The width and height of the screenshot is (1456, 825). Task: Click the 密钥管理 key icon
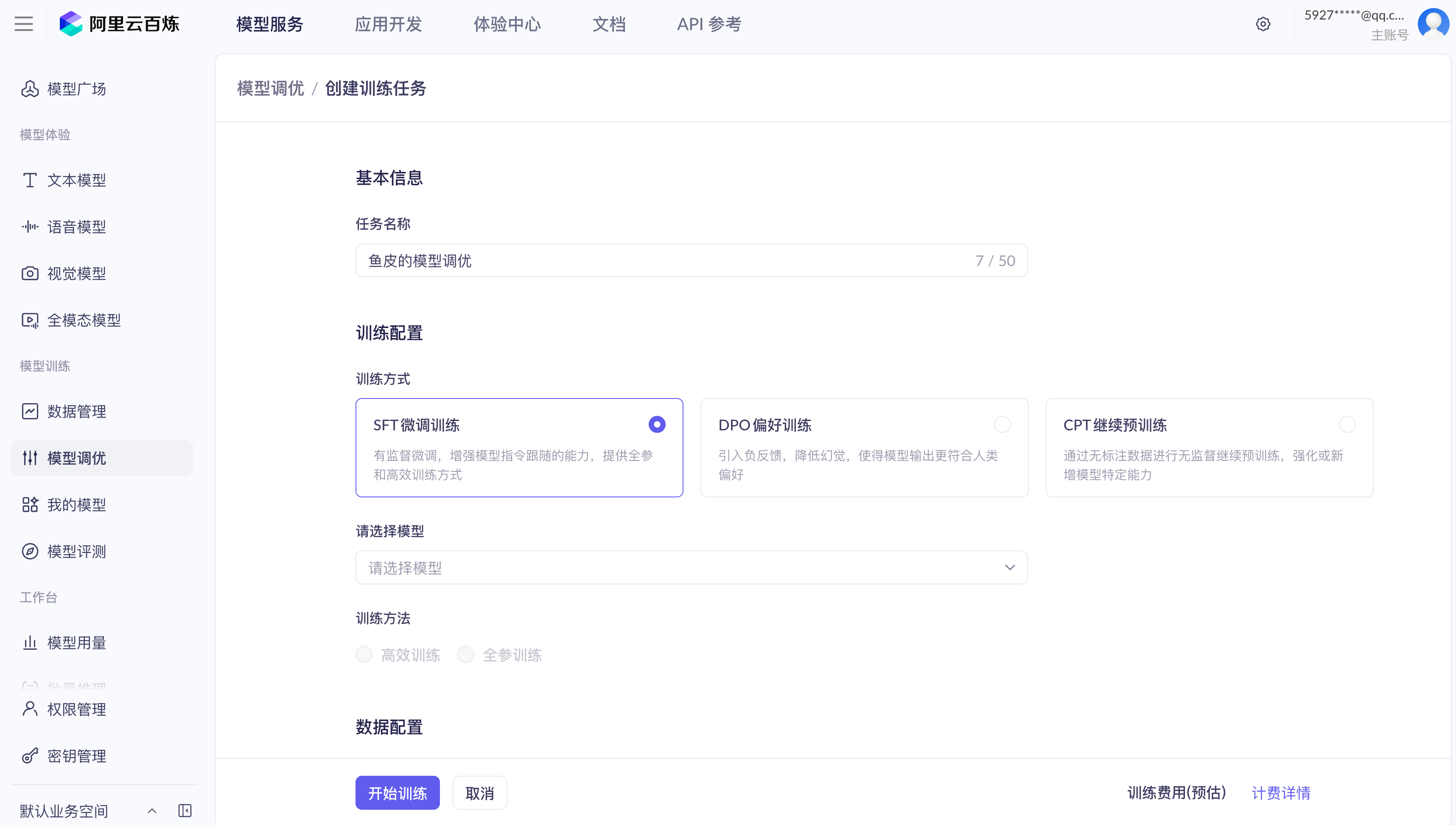click(x=29, y=756)
